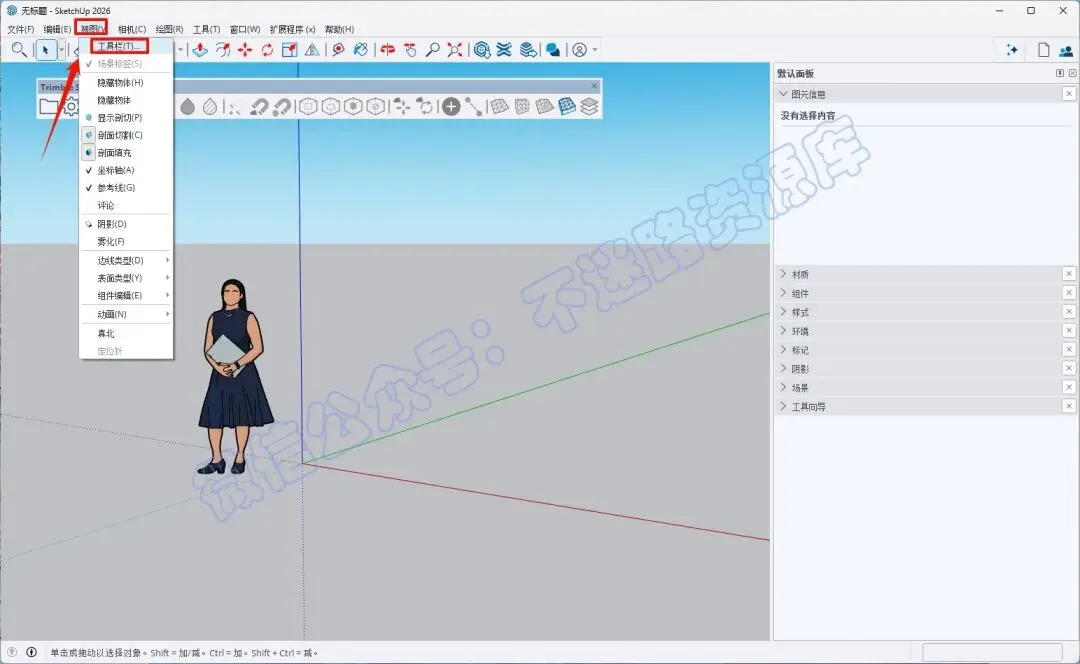Toggle 剖面切割(C) option
The height and width of the screenshot is (664, 1080).
point(126,135)
